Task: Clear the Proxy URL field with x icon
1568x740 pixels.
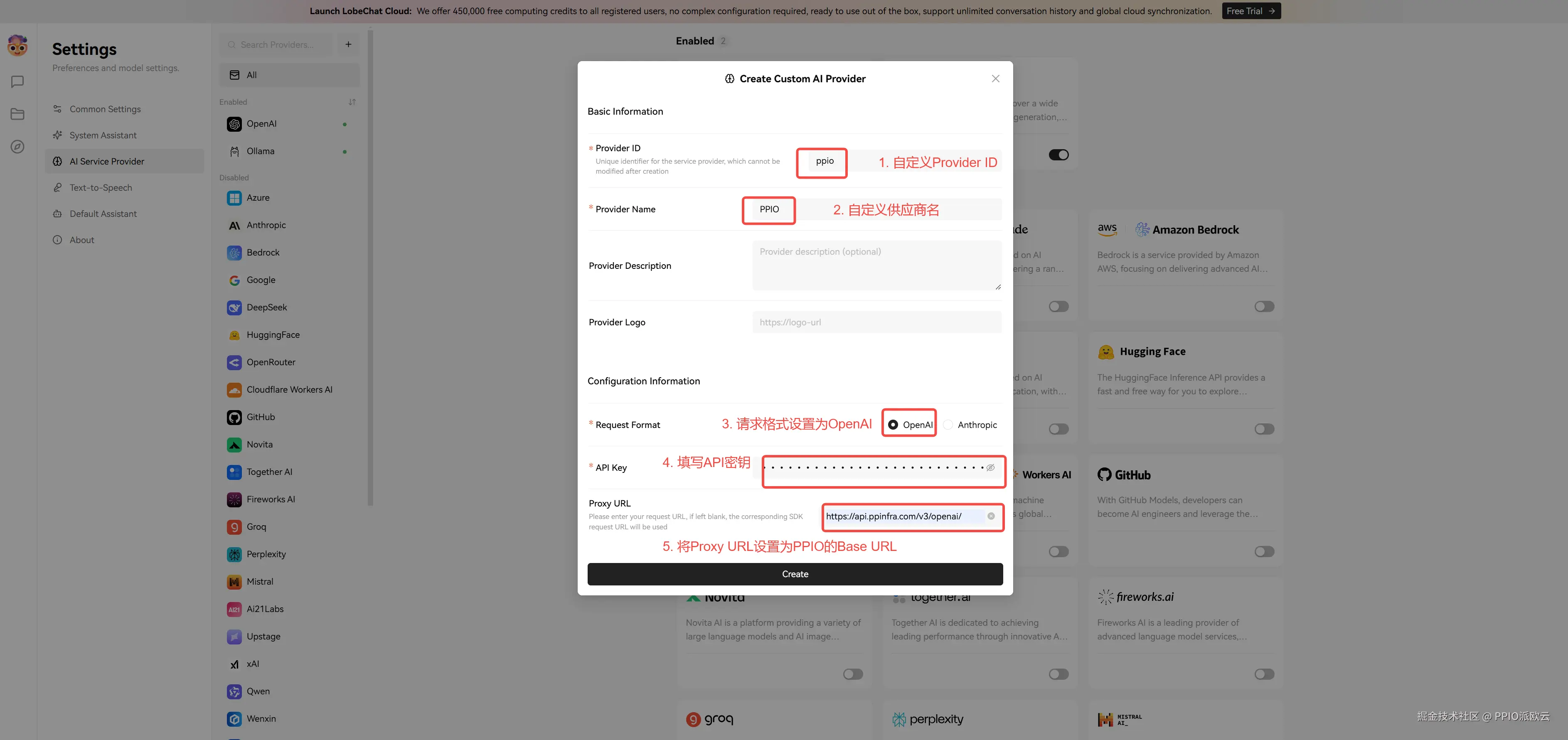Action: 991,516
